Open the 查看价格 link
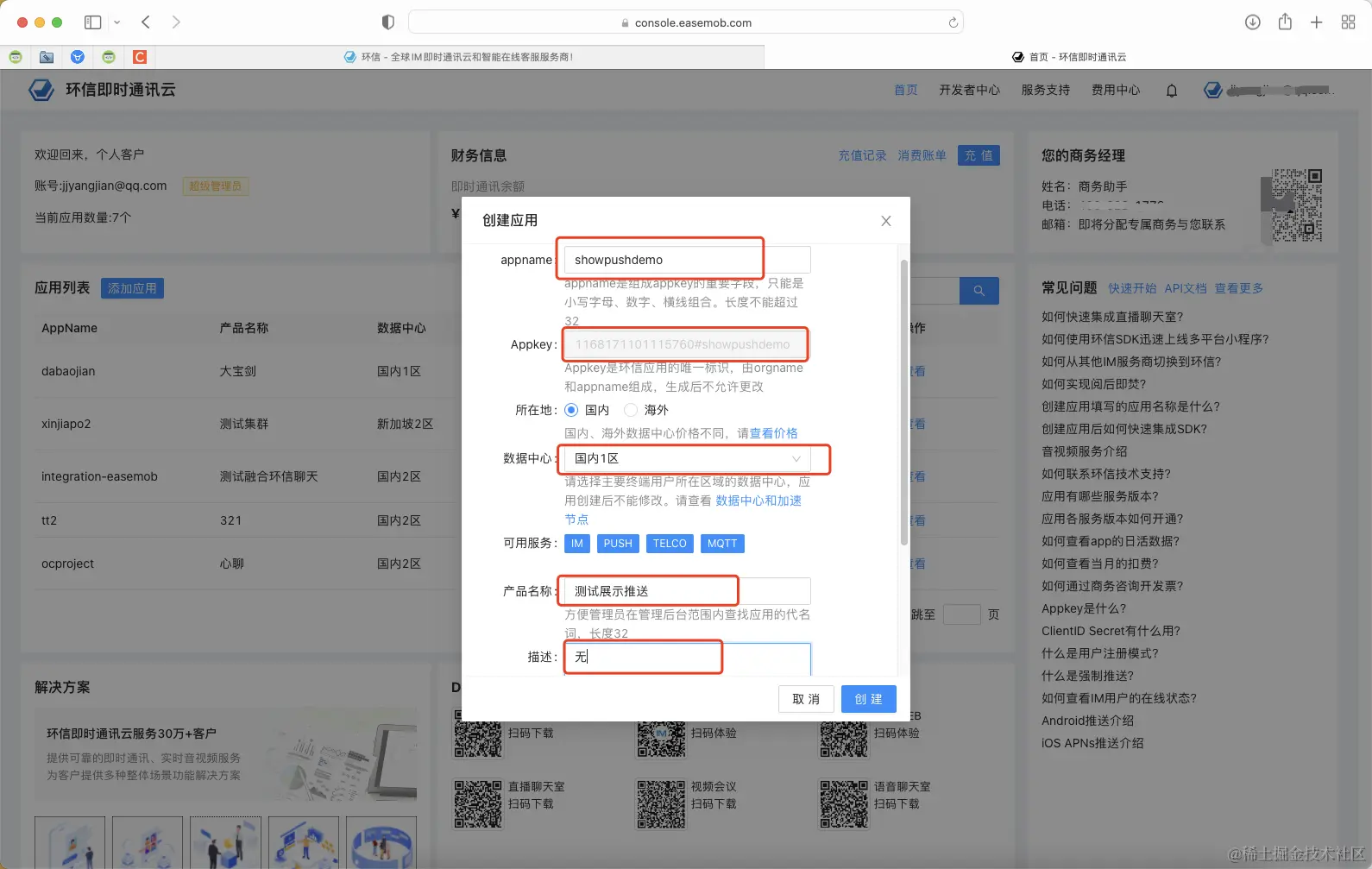 coord(773,433)
